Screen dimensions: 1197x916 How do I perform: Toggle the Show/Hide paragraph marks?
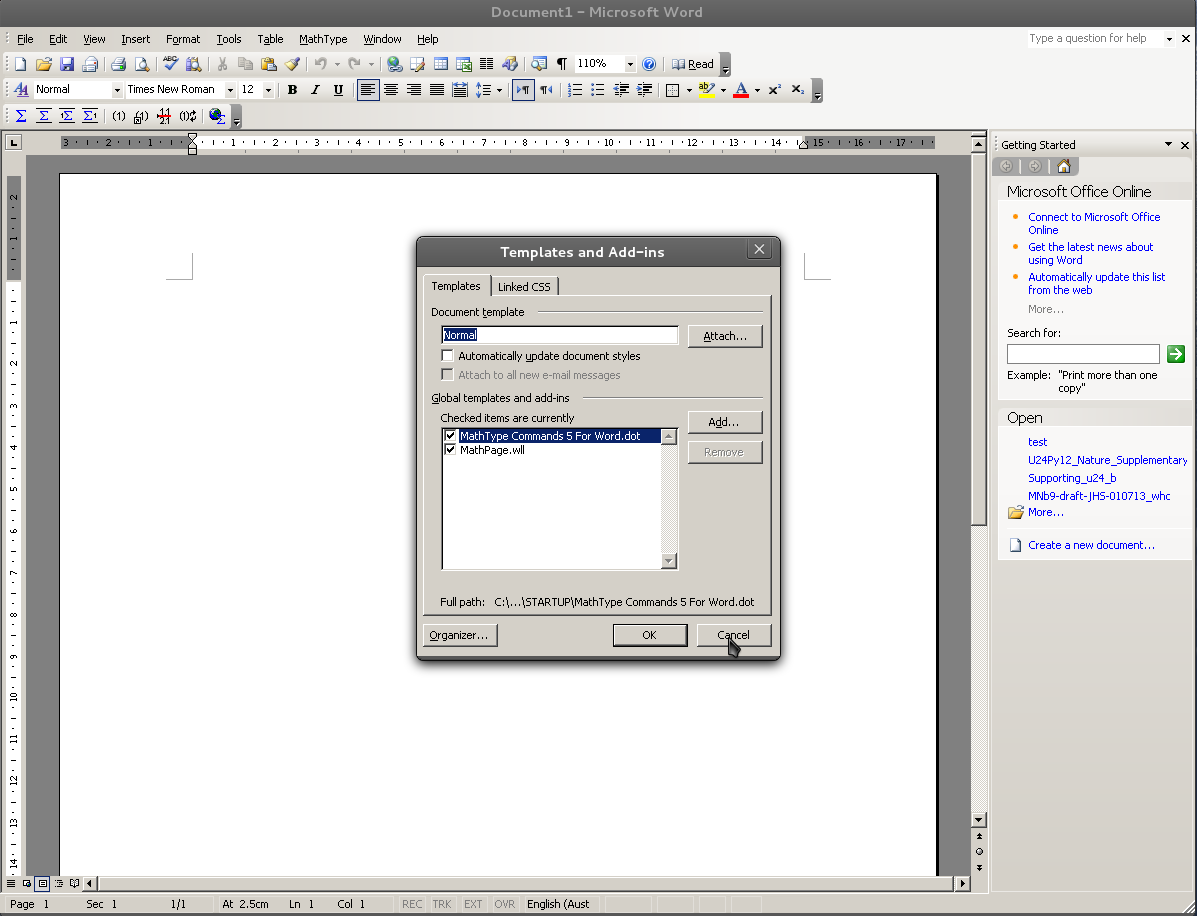click(x=561, y=63)
